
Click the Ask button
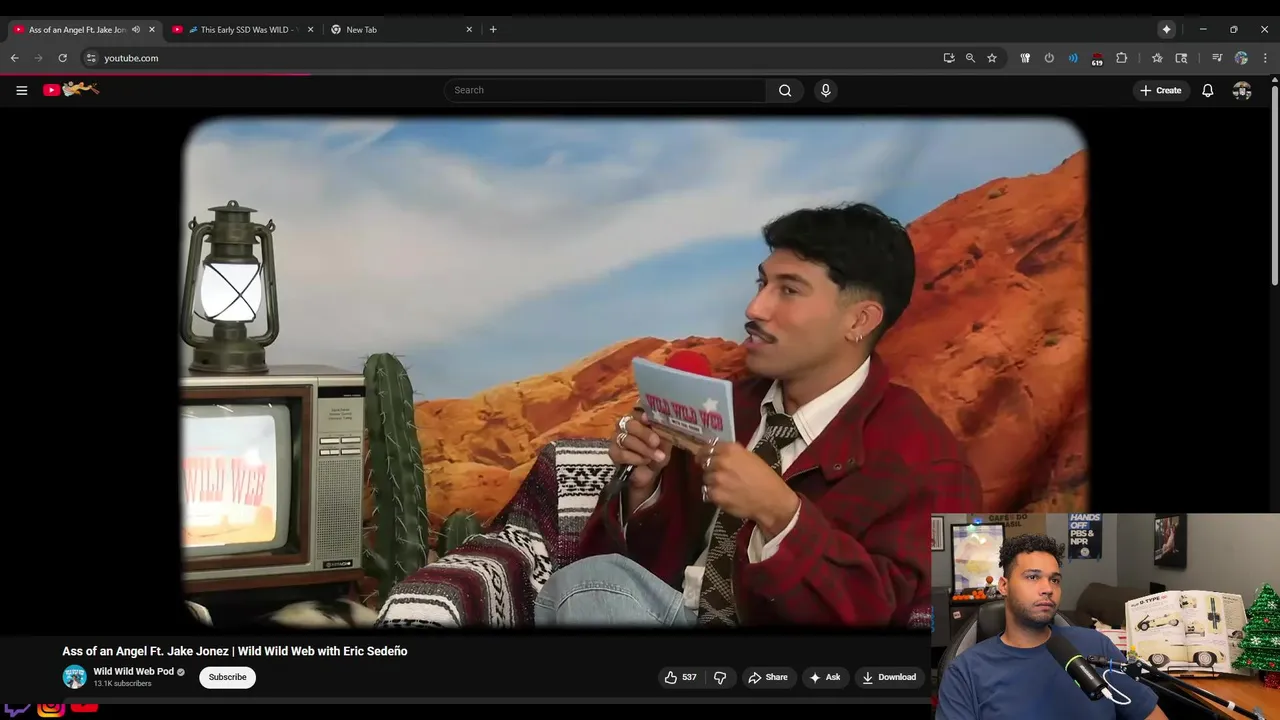(x=825, y=677)
